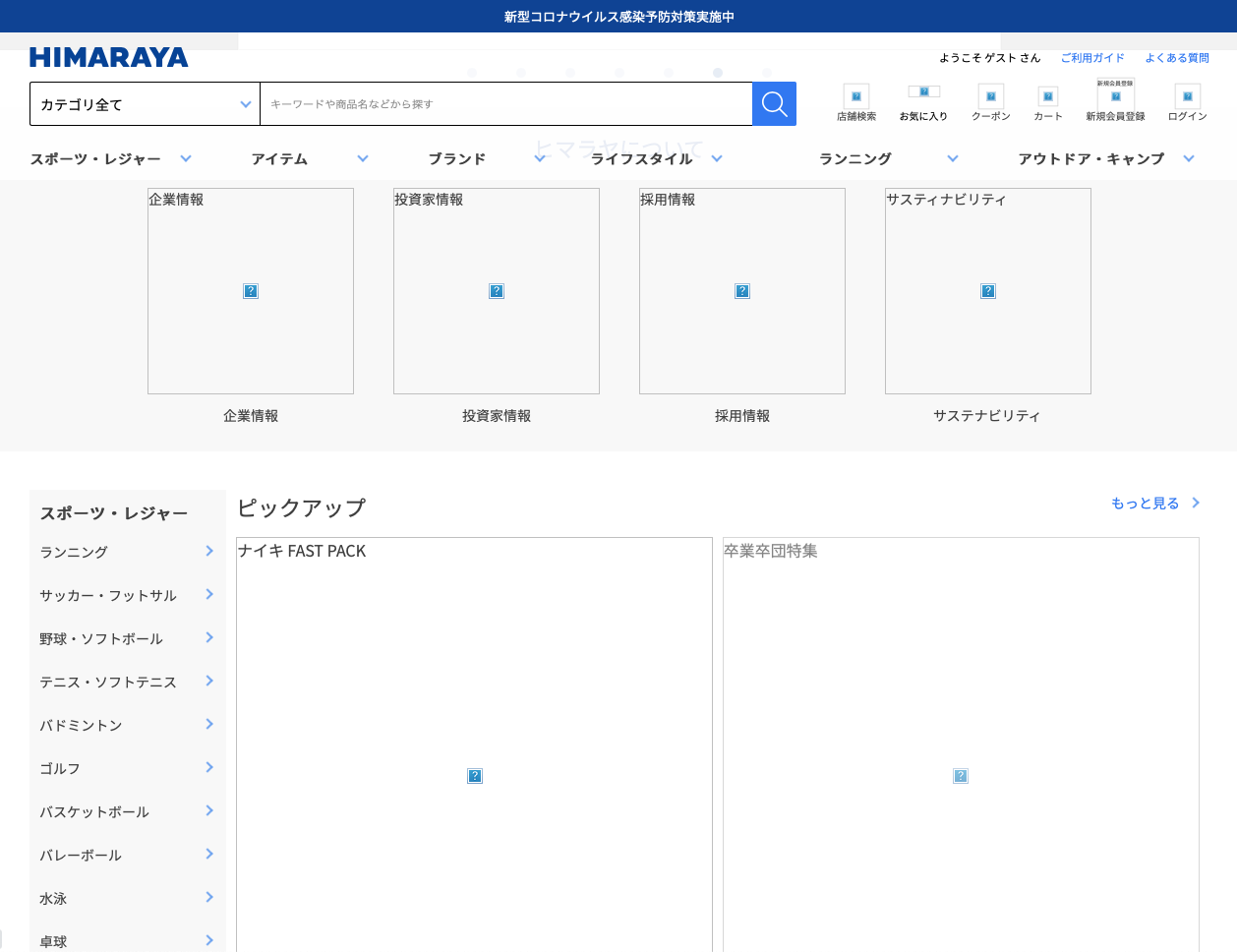This screenshot has width=1237, height=952.
Task: Click the blue search magnifier button
Action: (x=774, y=104)
